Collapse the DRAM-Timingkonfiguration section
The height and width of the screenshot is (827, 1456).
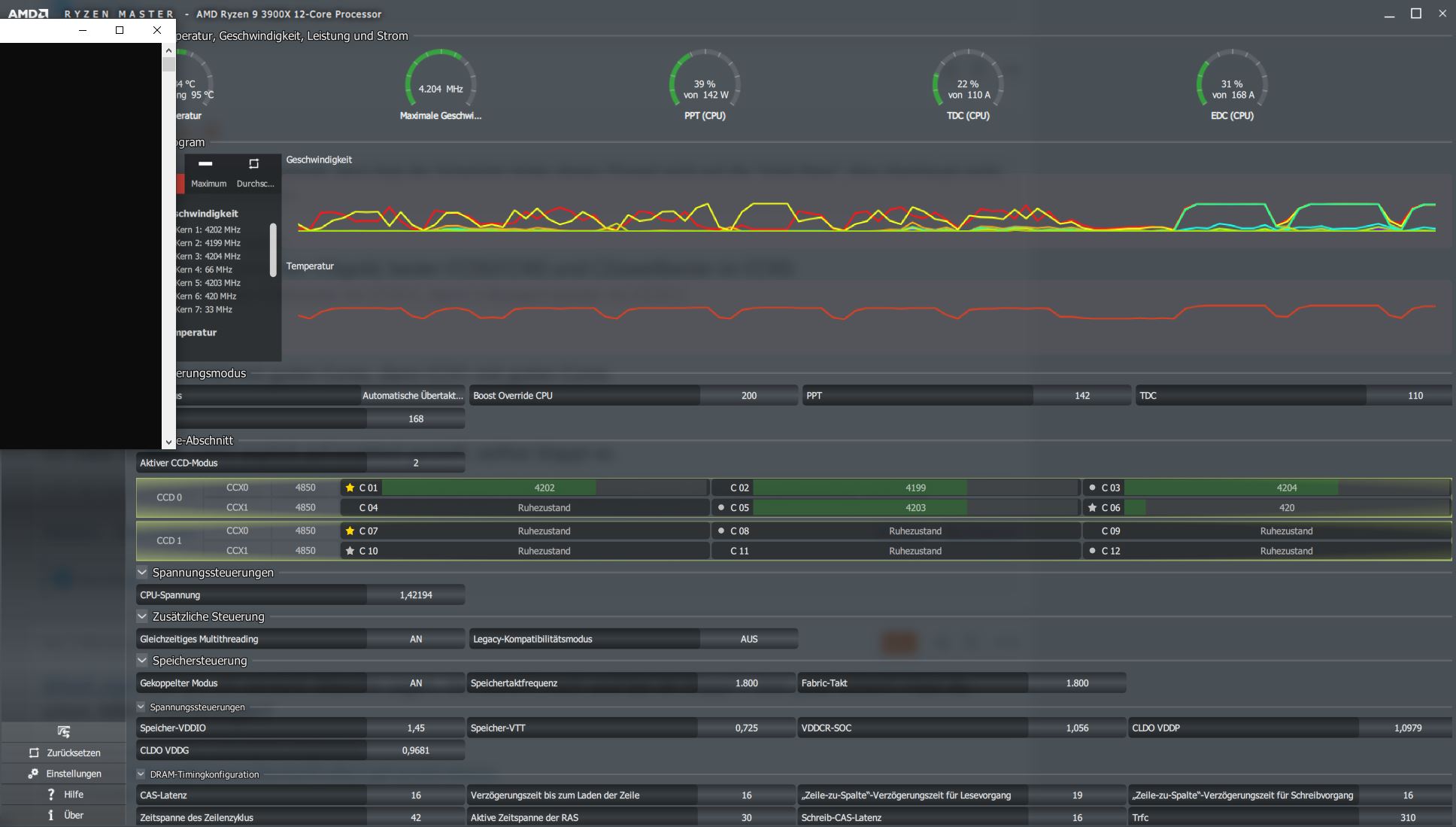(141, 774)
